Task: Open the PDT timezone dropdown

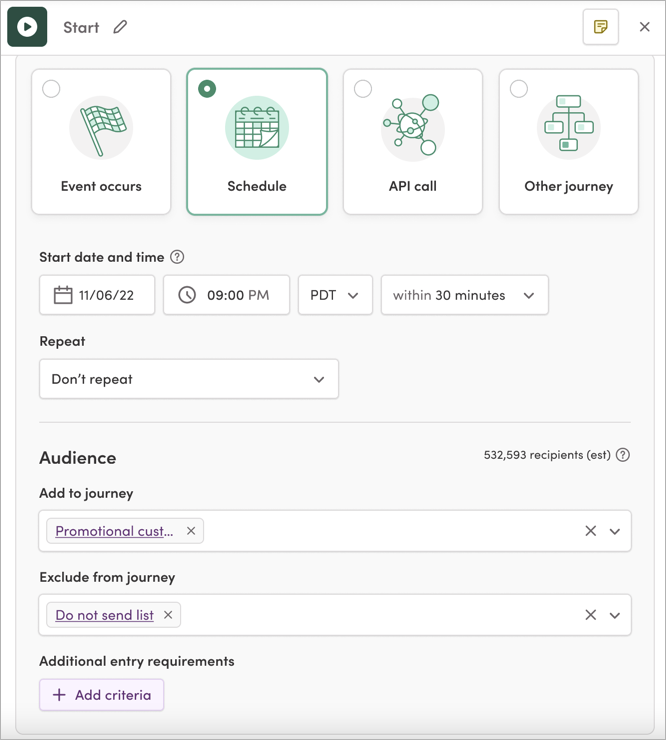Action: pyautogui.click(x=335, y=295)
